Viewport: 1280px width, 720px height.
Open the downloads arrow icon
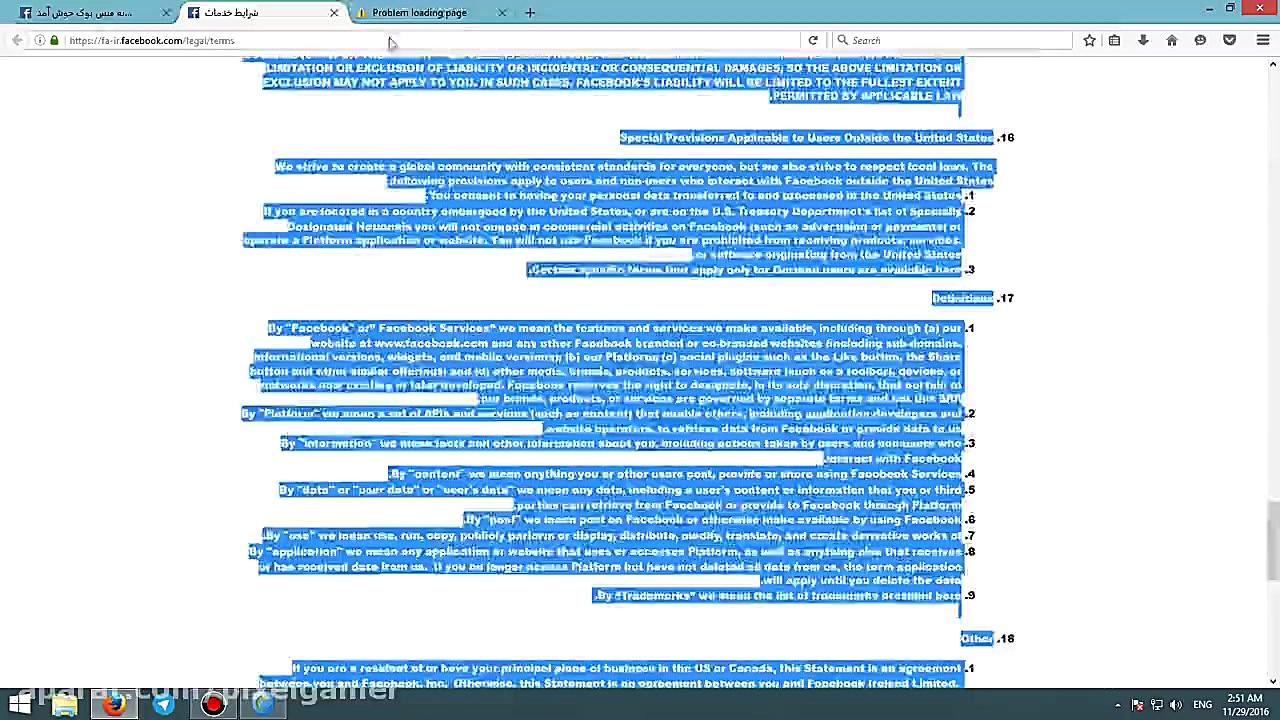click(x=1143, y=40)
